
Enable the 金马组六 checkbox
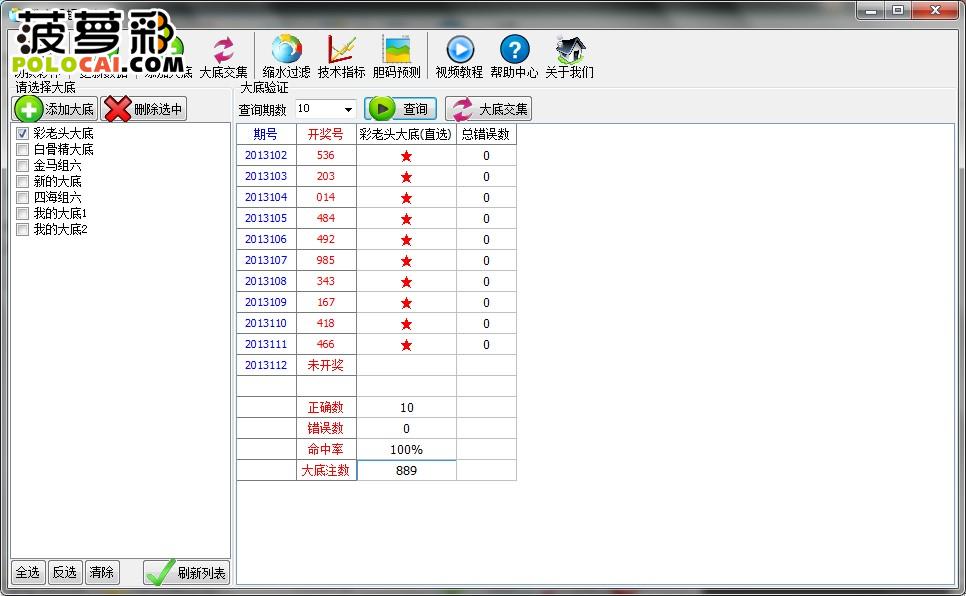(23, 166)
